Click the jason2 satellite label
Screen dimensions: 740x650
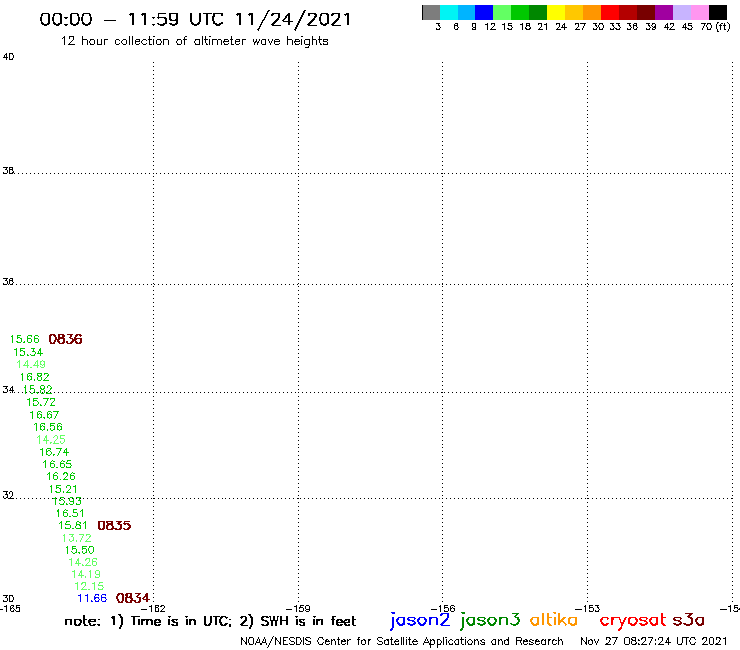click(420, 620)
